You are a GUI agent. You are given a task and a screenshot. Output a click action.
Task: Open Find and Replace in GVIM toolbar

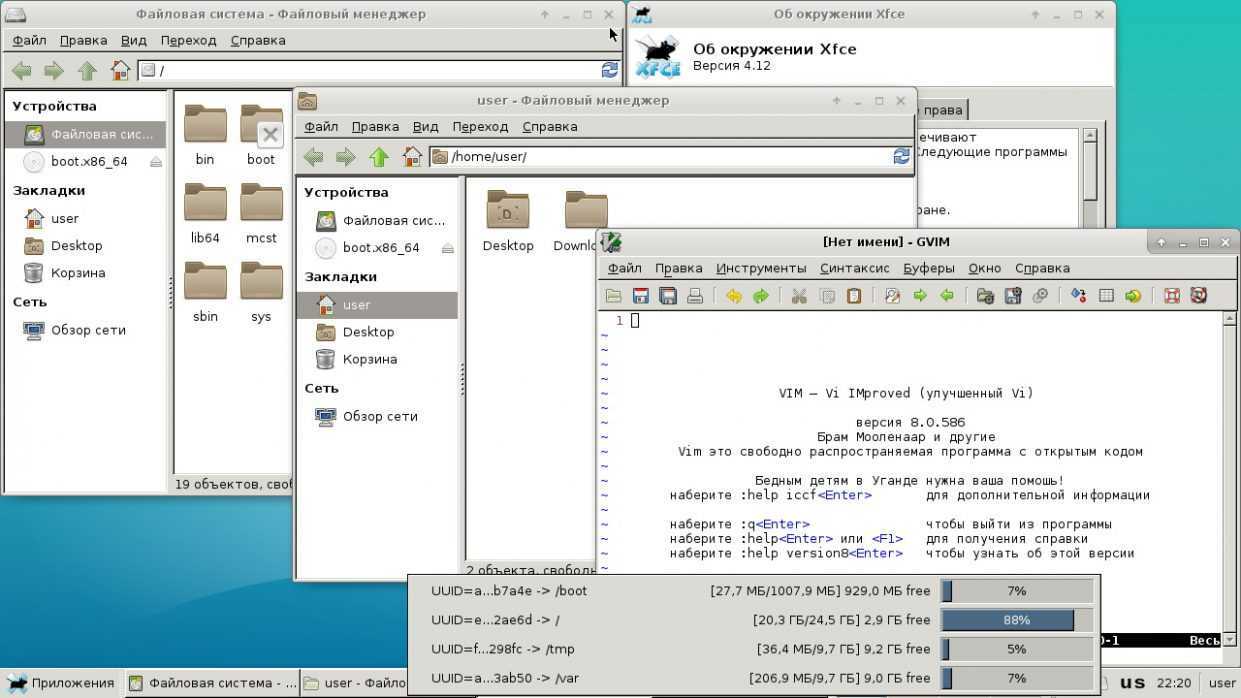click(x=892, y=296)
